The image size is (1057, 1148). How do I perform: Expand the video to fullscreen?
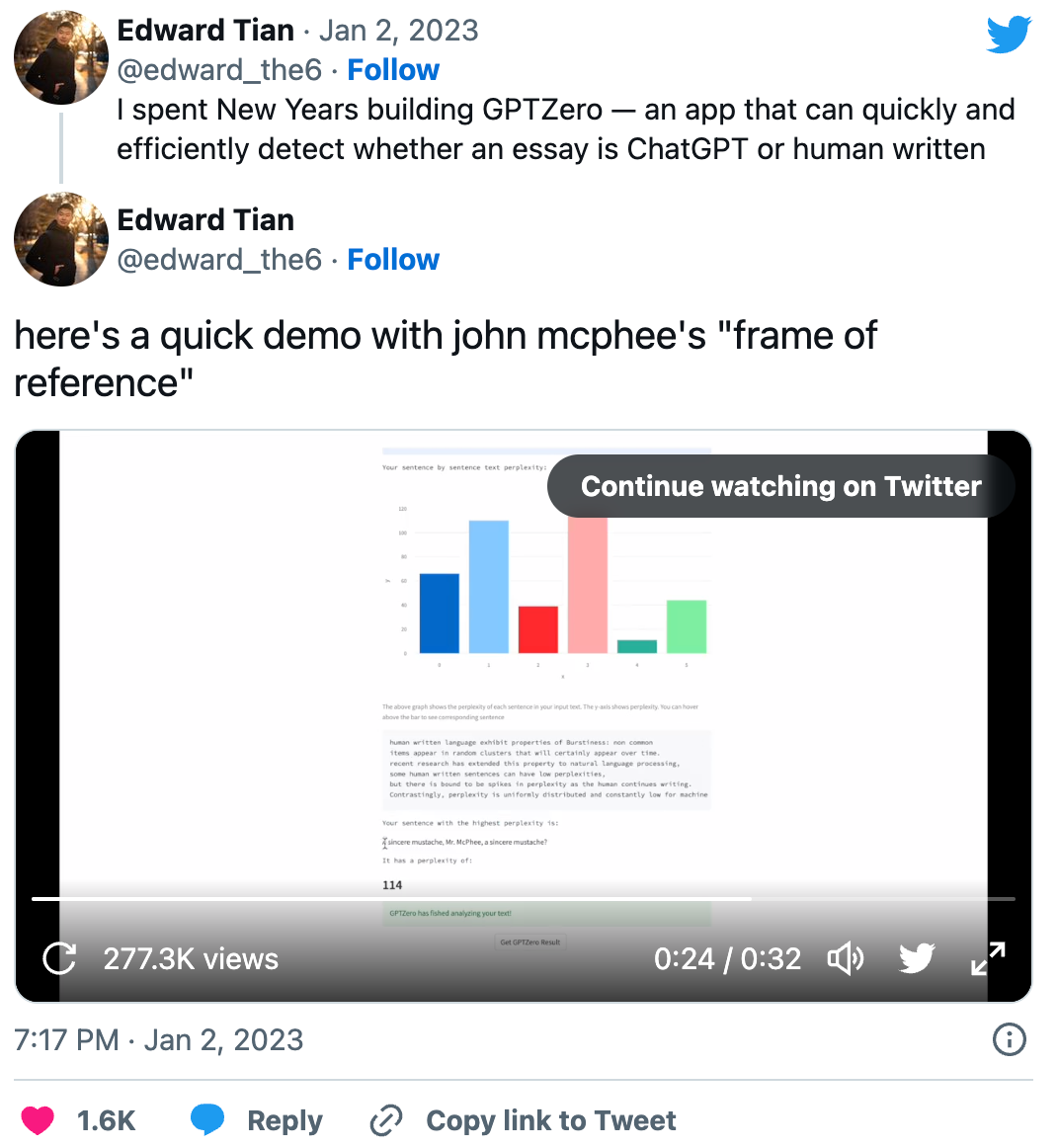(x=988, y=958)
